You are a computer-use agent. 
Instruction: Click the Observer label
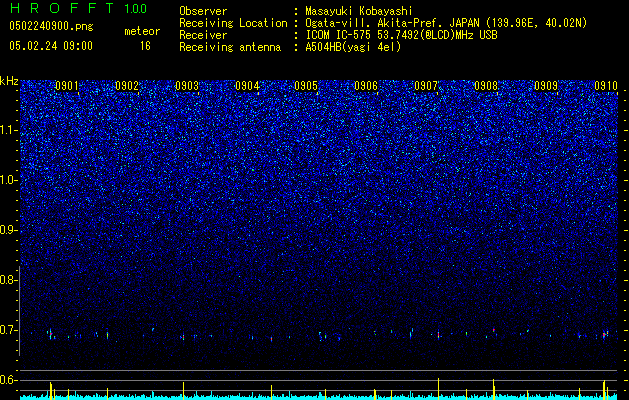pyautogui.click(x=203, y=11)
